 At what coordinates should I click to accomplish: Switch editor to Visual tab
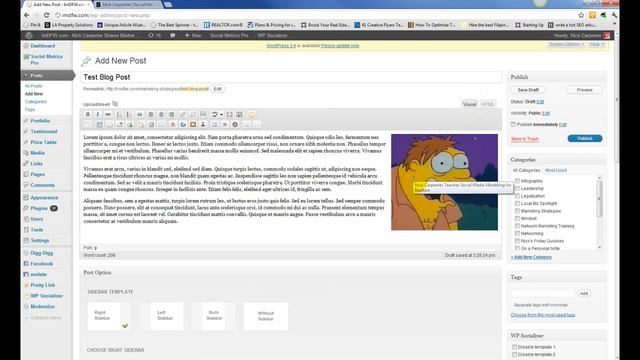[469, 104]
